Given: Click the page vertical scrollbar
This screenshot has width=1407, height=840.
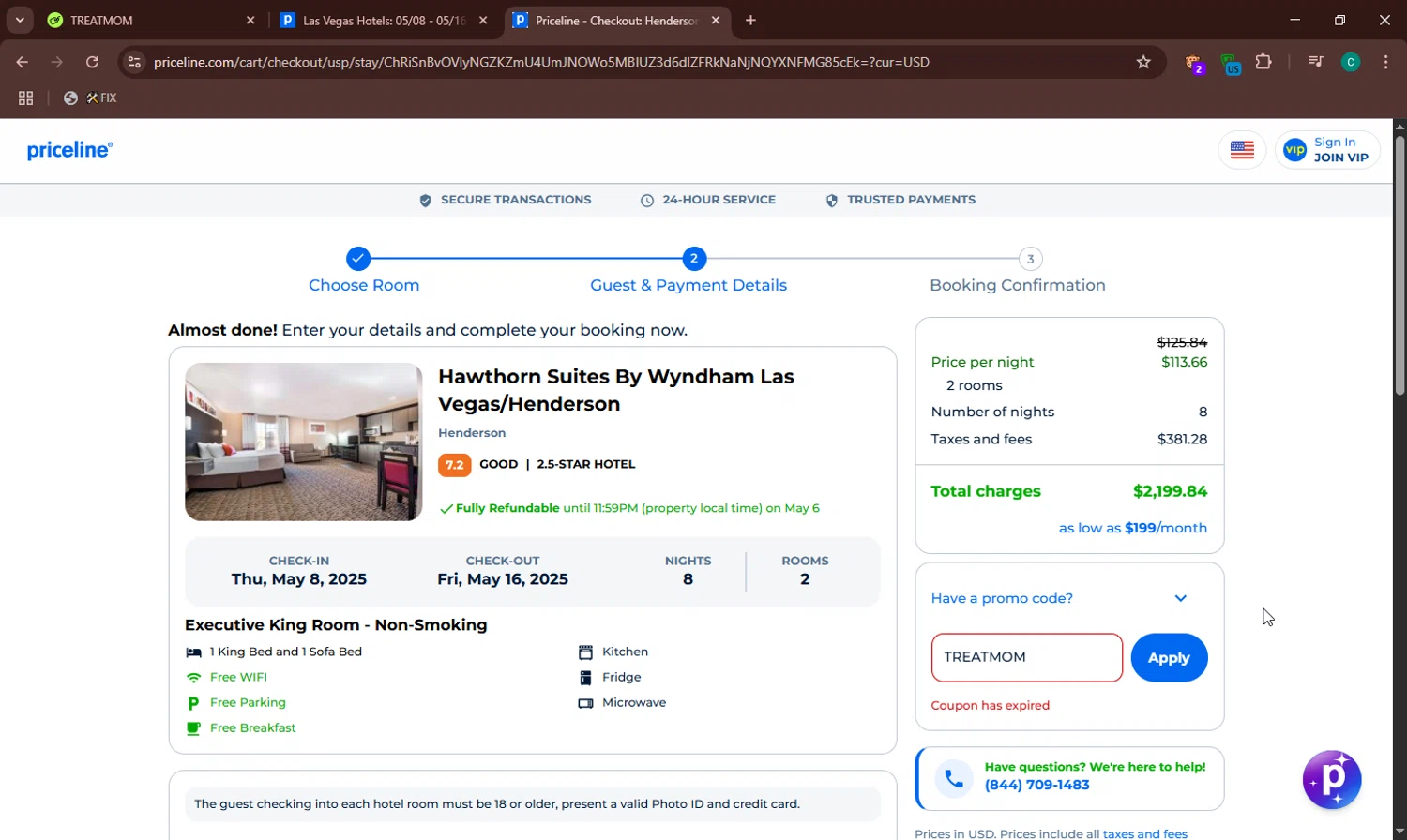Looking at the screenshot, I should point(1399,266).
